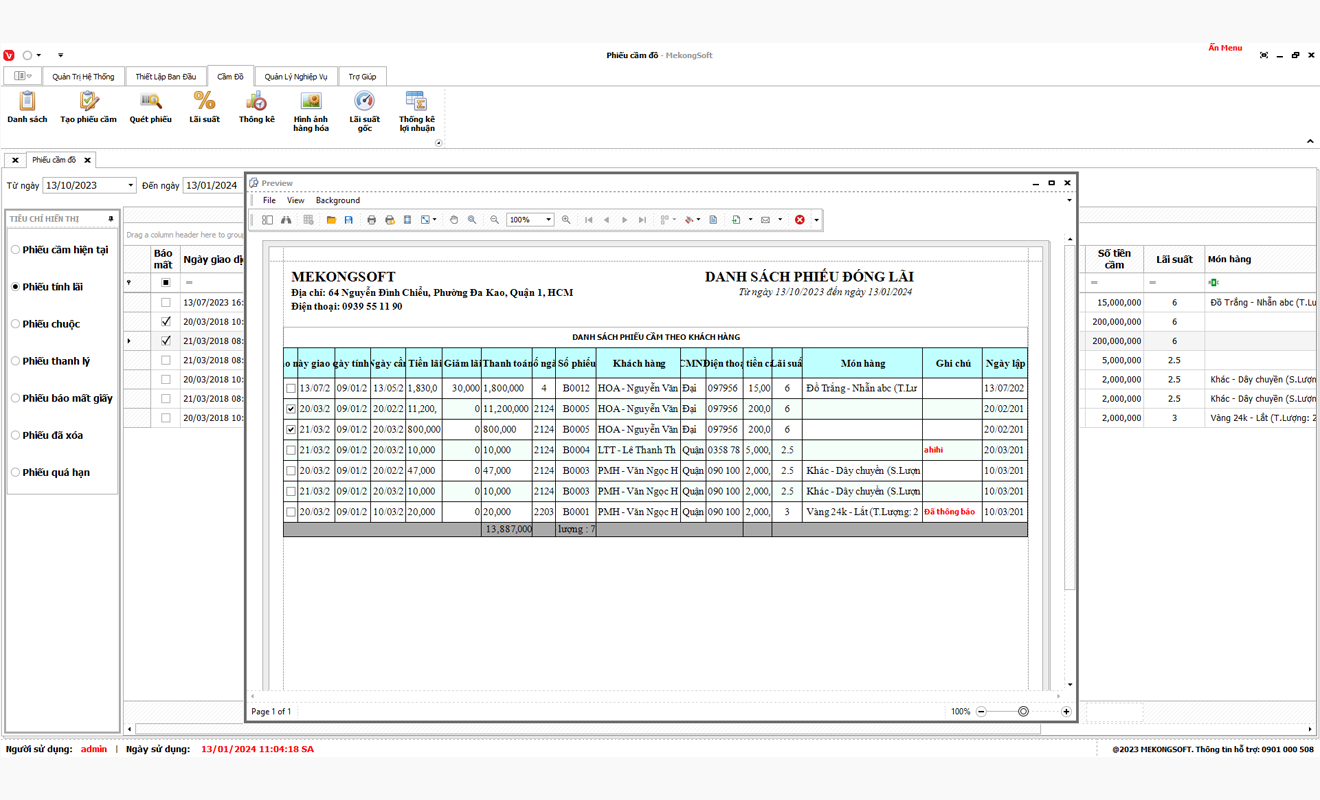Switch to Quản Lý Nghiệp Vụ tab
This screenshot has height=800, width=1320.
point(296,76)
